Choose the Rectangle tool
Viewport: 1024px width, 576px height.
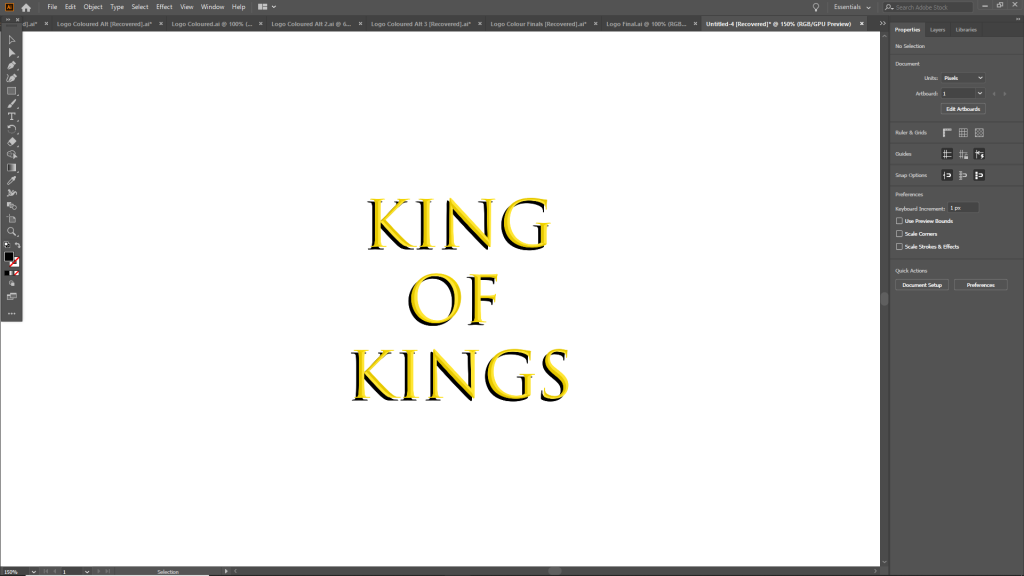[12, 91]
